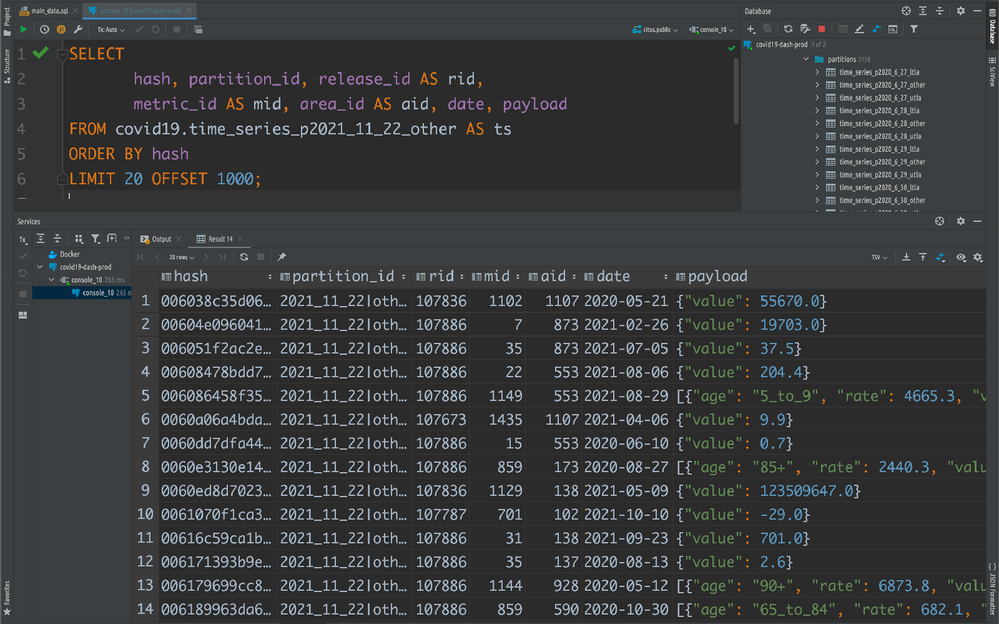
Task: Select highlighted console_10 service node
Action: 82,293
